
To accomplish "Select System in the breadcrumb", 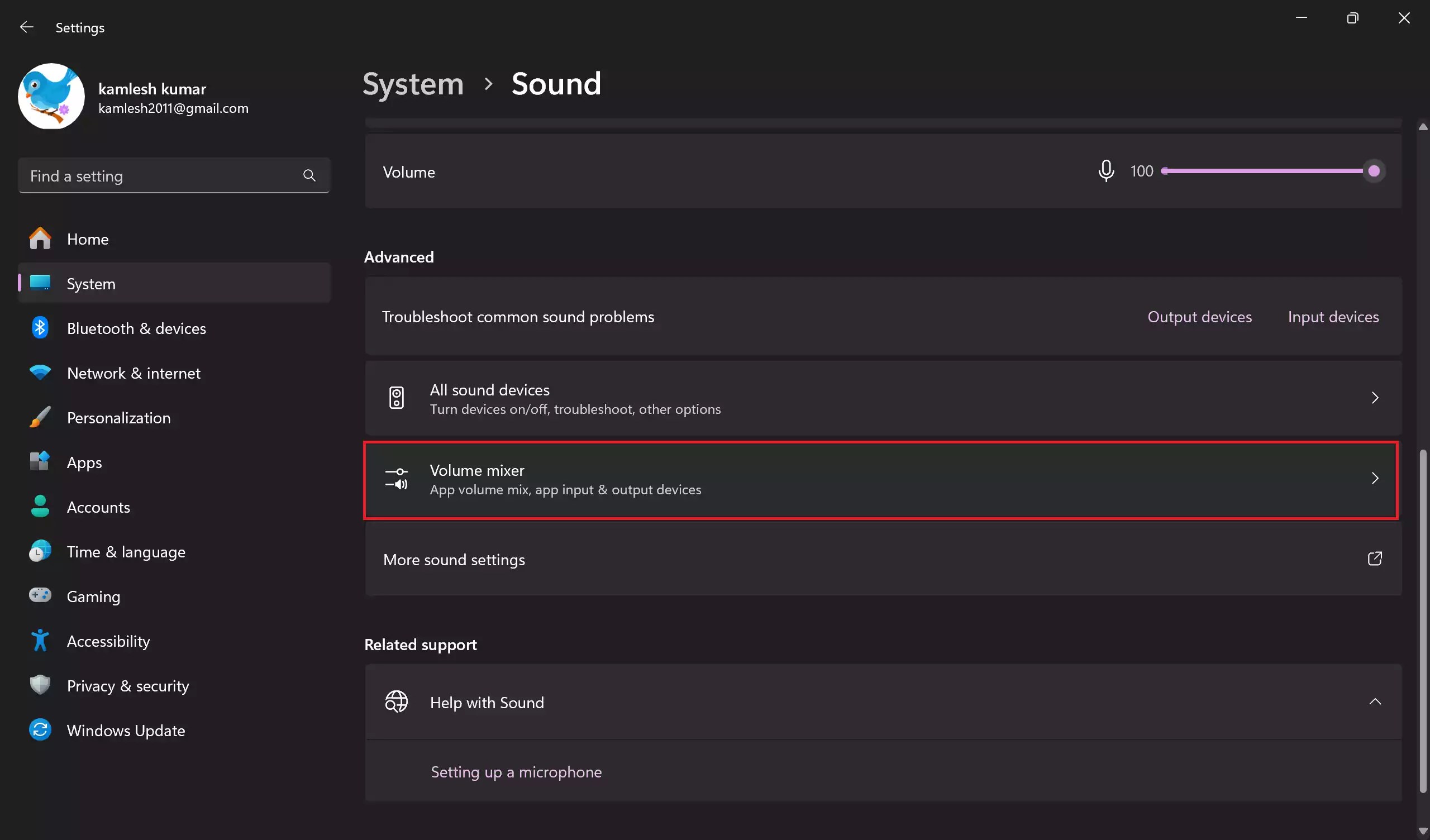I will click(x=413, y=83).
